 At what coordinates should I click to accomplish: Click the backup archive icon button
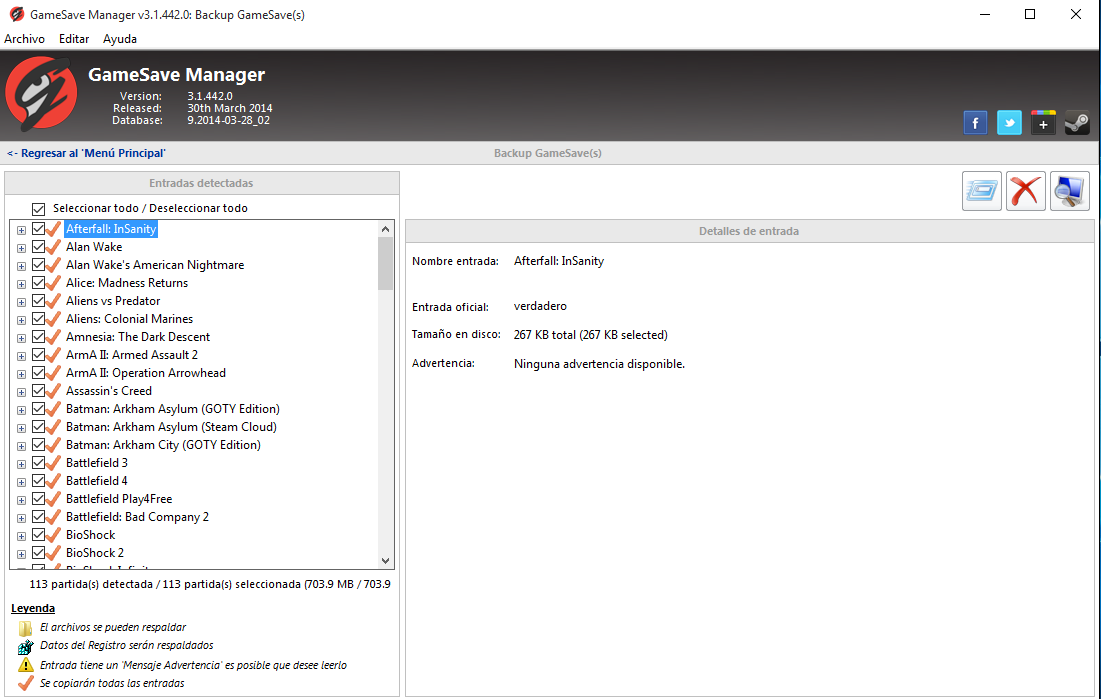click(981, 191)
